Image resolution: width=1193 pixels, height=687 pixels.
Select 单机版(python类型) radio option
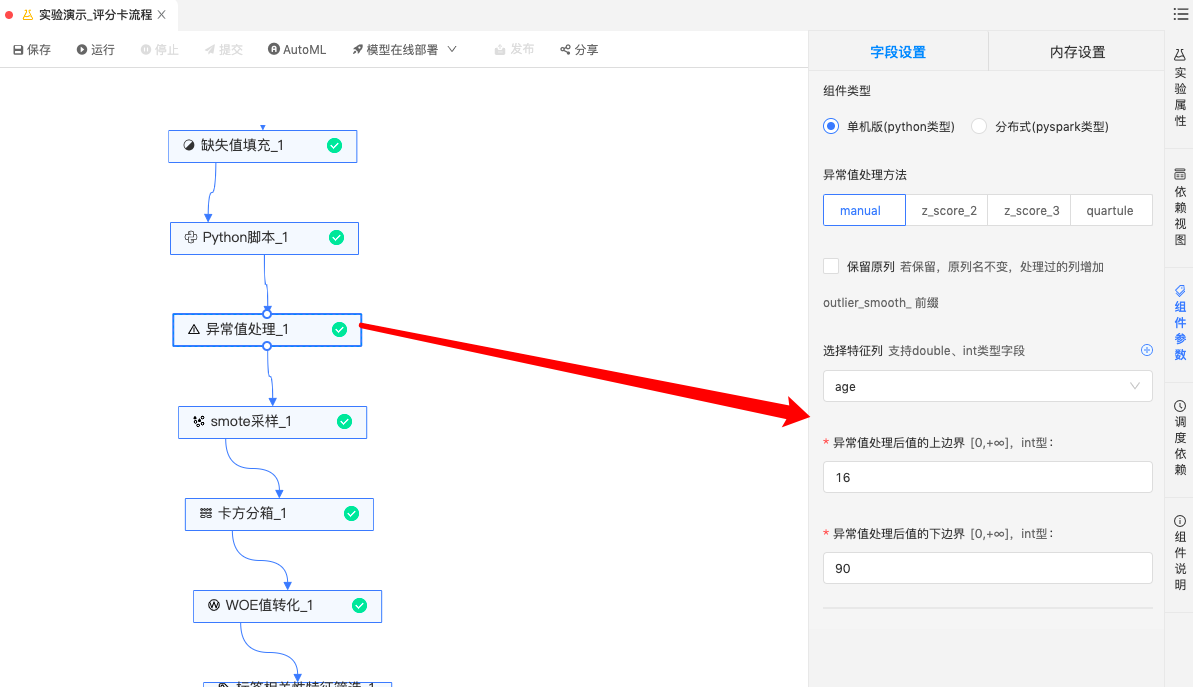click(831, 126)
